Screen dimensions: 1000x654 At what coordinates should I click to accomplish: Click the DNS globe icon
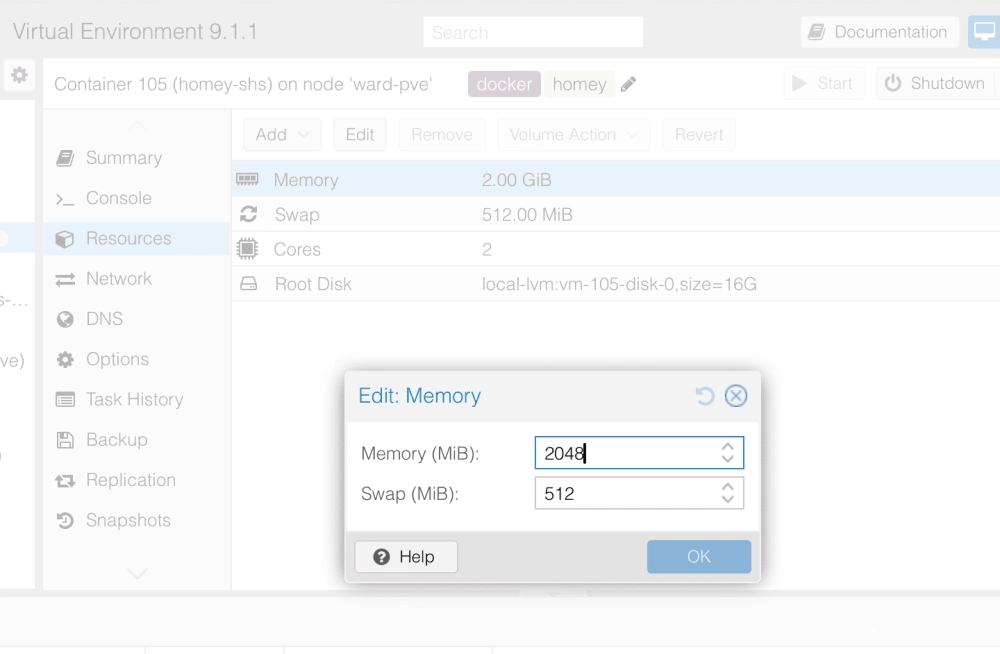pyautogui.click(x=66, y=318)
